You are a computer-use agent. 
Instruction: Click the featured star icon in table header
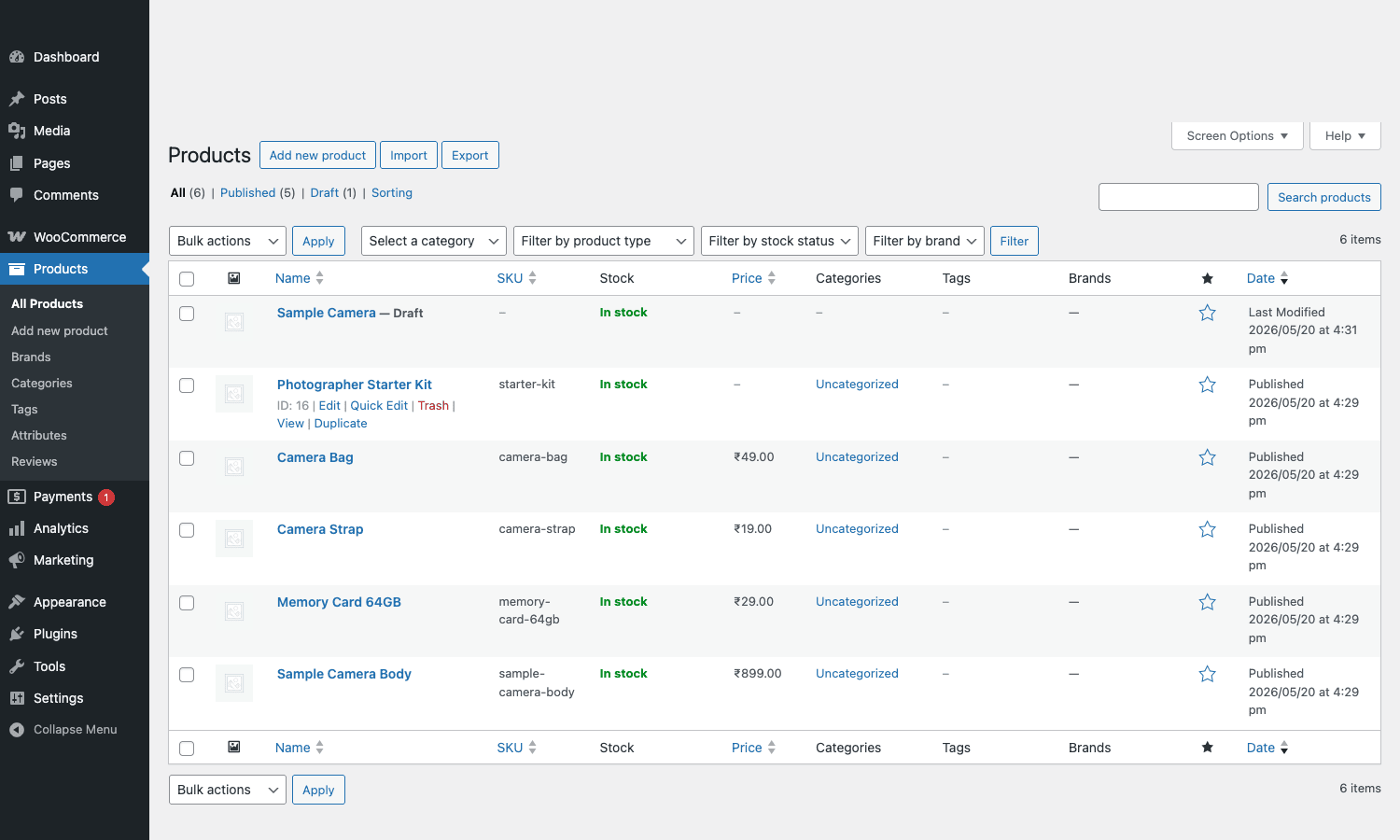(x=1208, y=278)
